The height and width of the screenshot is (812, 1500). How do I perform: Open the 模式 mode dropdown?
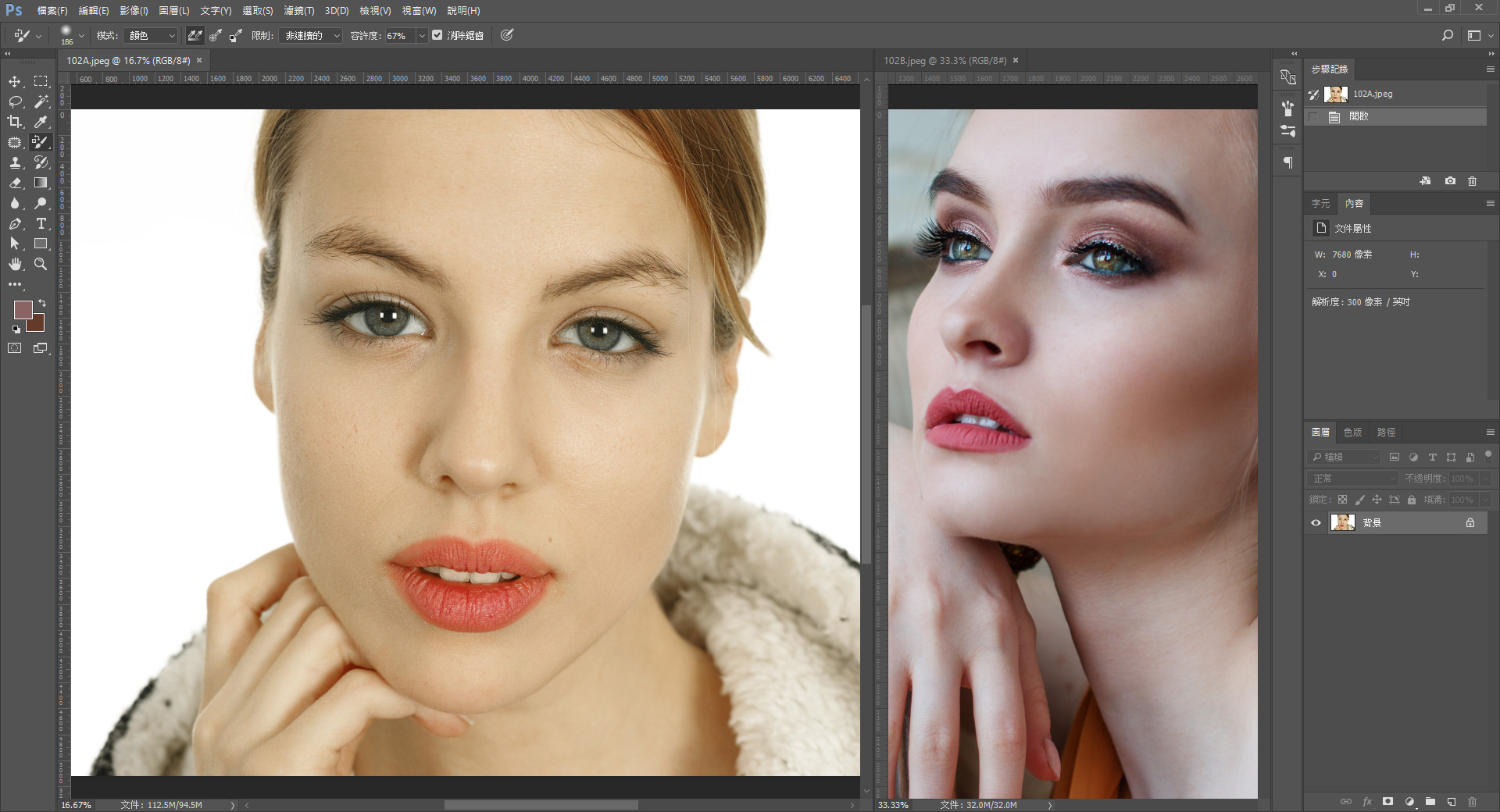151,36
